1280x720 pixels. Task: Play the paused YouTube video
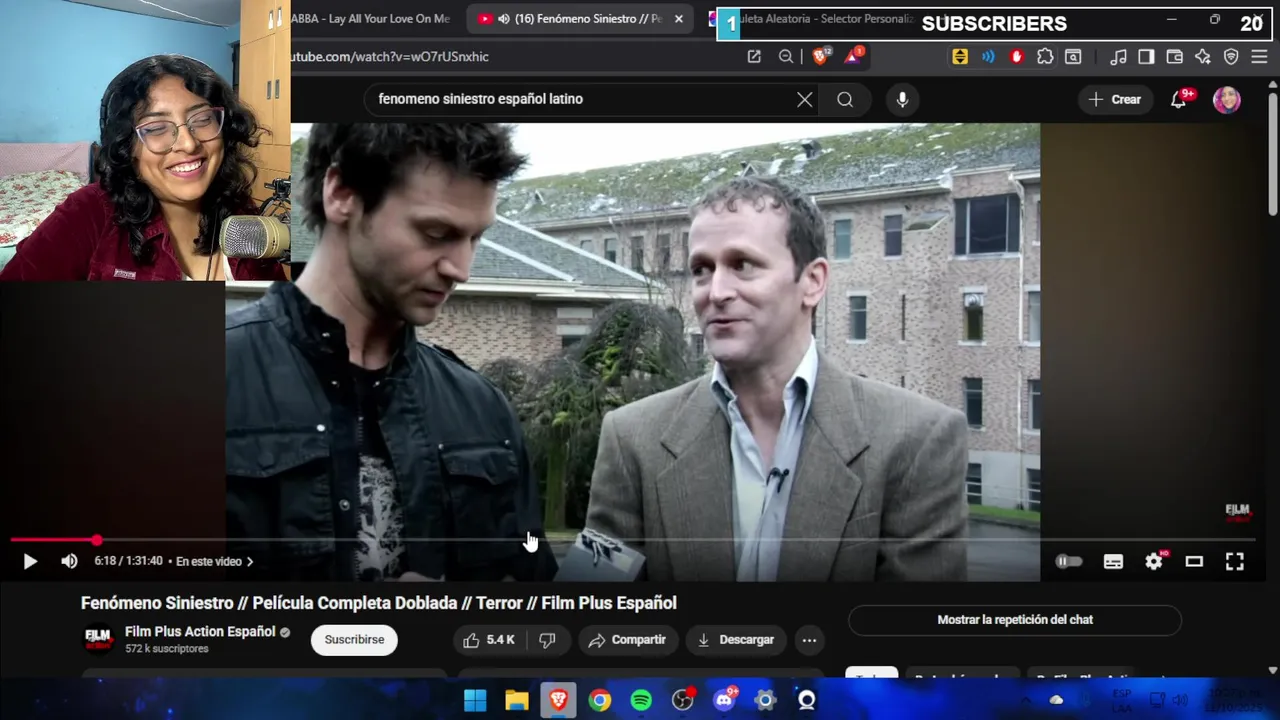pos(30,562)
